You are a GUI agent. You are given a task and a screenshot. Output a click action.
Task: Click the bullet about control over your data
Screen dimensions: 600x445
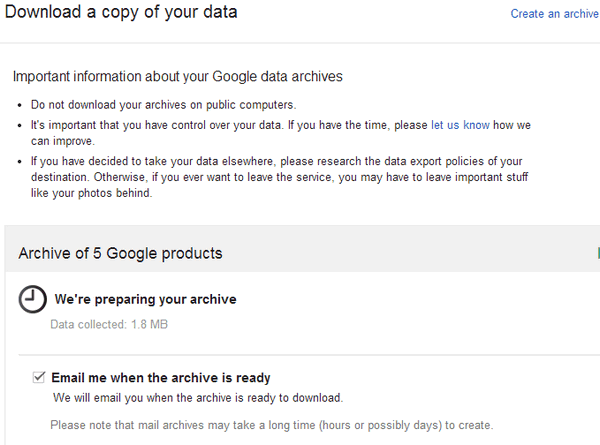[x=281, y=133]
